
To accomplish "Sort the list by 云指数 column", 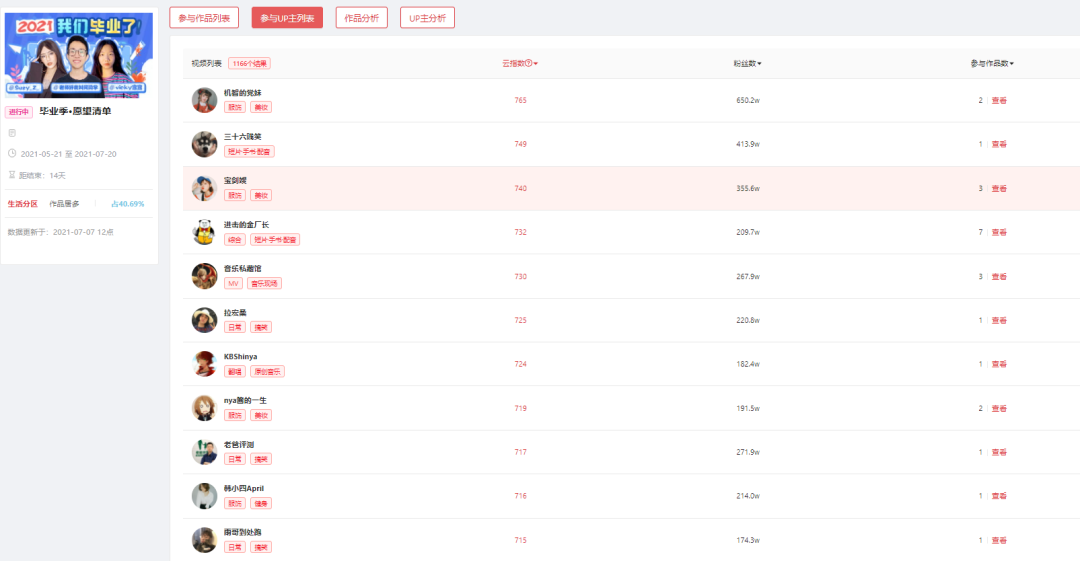I will click(x=520, y=63).
